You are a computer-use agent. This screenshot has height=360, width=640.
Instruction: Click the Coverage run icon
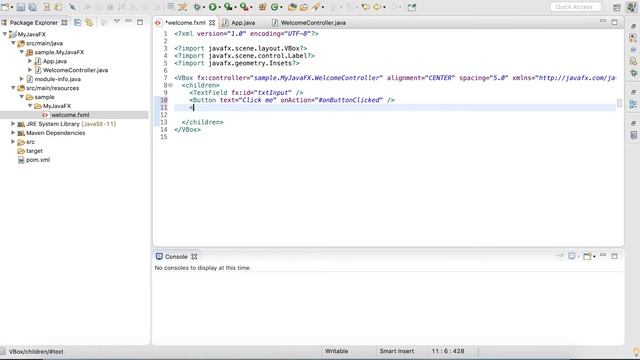(x=228, y=7)
